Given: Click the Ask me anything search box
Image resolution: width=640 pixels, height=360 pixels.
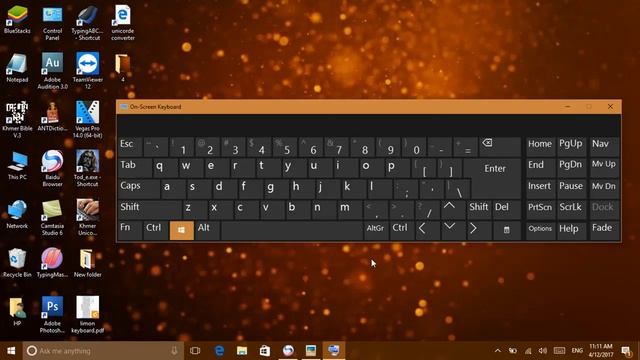Looking at the screenshot, I should click(x=103, y=351).
